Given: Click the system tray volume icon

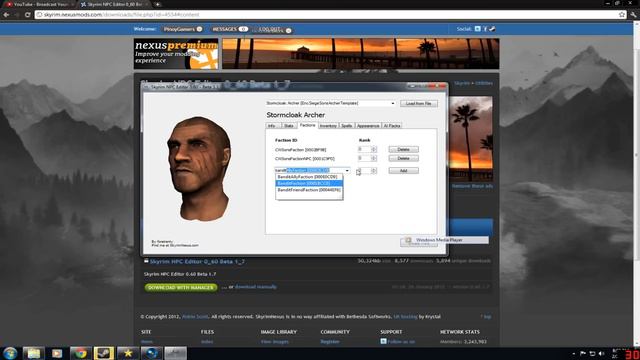Looking at the screenshot, I should tap(602, 354).
